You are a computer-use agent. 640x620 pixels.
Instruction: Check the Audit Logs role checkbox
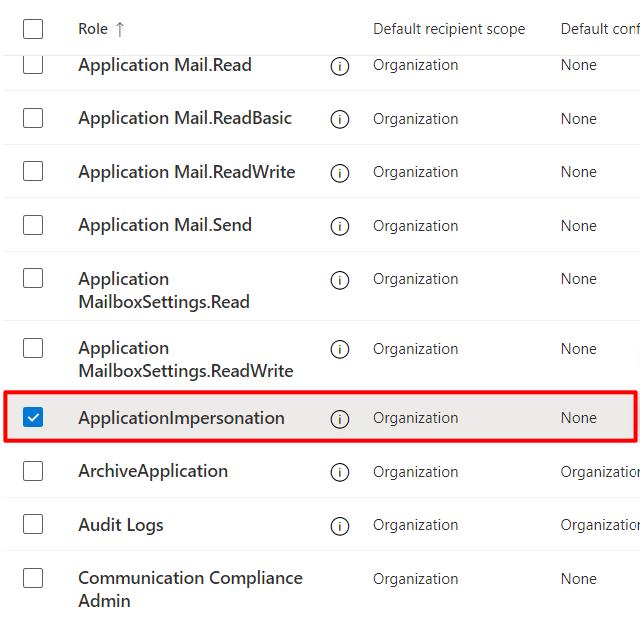pyautogui.click(x=33, y=524)
